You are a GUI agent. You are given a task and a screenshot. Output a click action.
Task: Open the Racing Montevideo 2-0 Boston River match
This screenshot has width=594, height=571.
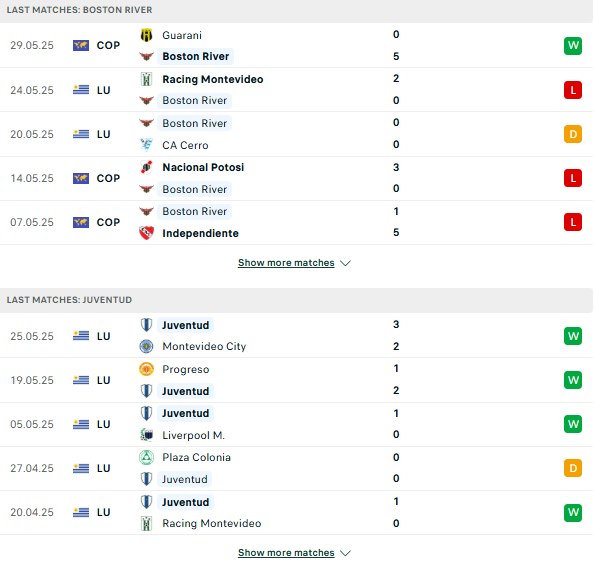pyautogui.click(x=296, y=90)
